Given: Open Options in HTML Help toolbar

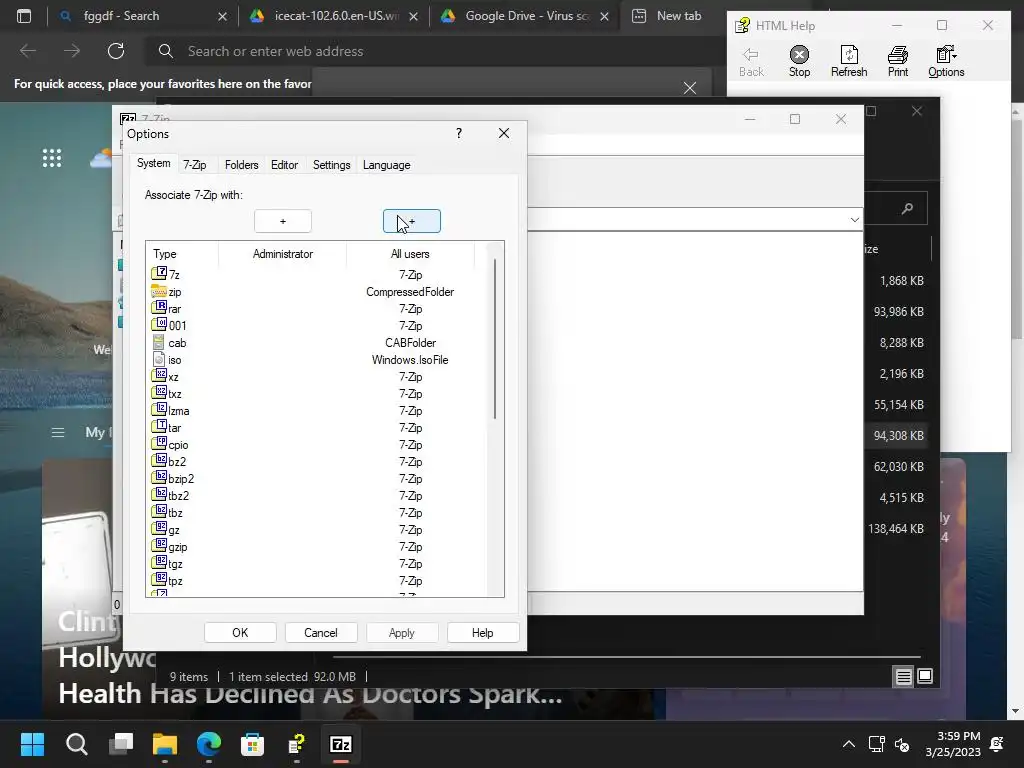Looking at the screenshot, I should click(x=946, y=61).
